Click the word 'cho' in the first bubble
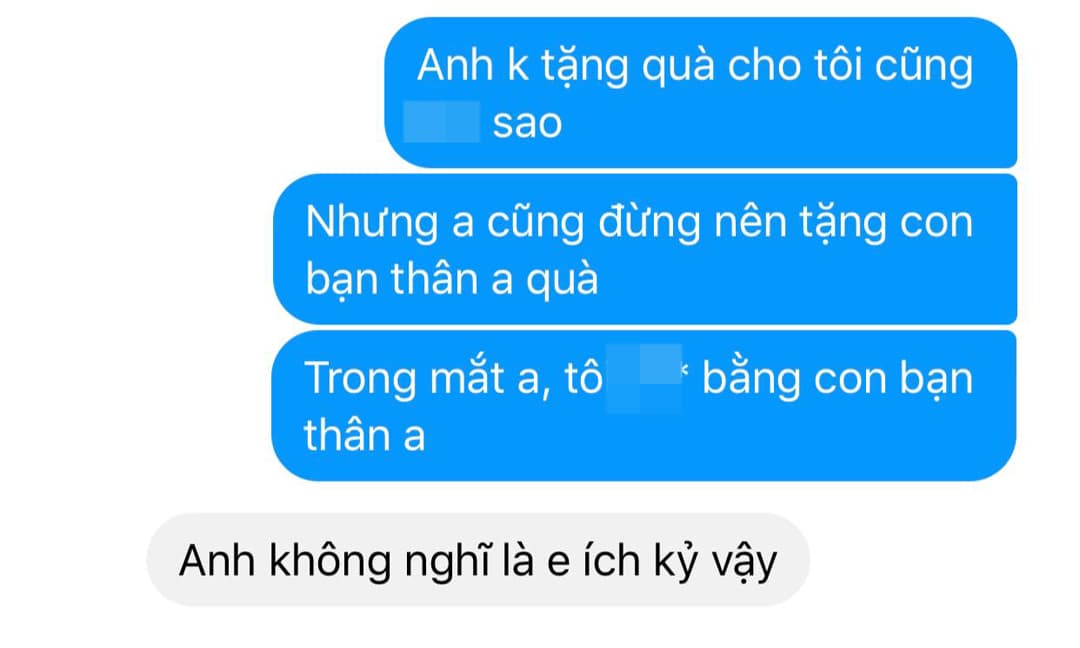Viewport: 1080px width, 648px height. (764, 66)
